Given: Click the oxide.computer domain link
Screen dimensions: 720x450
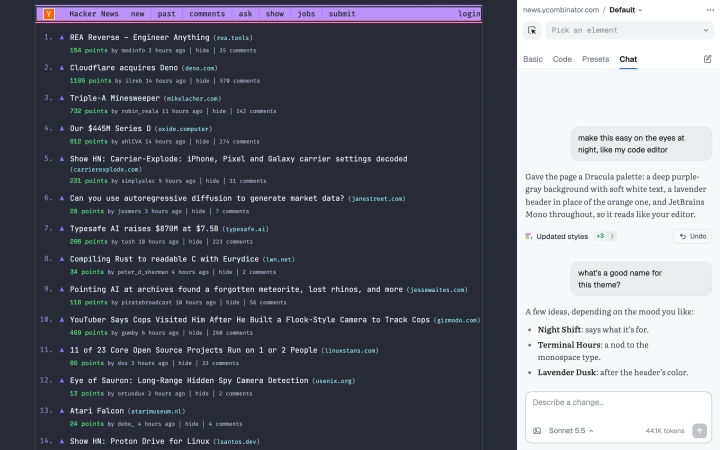Looking at the screenshot, I should pos(183,129).
